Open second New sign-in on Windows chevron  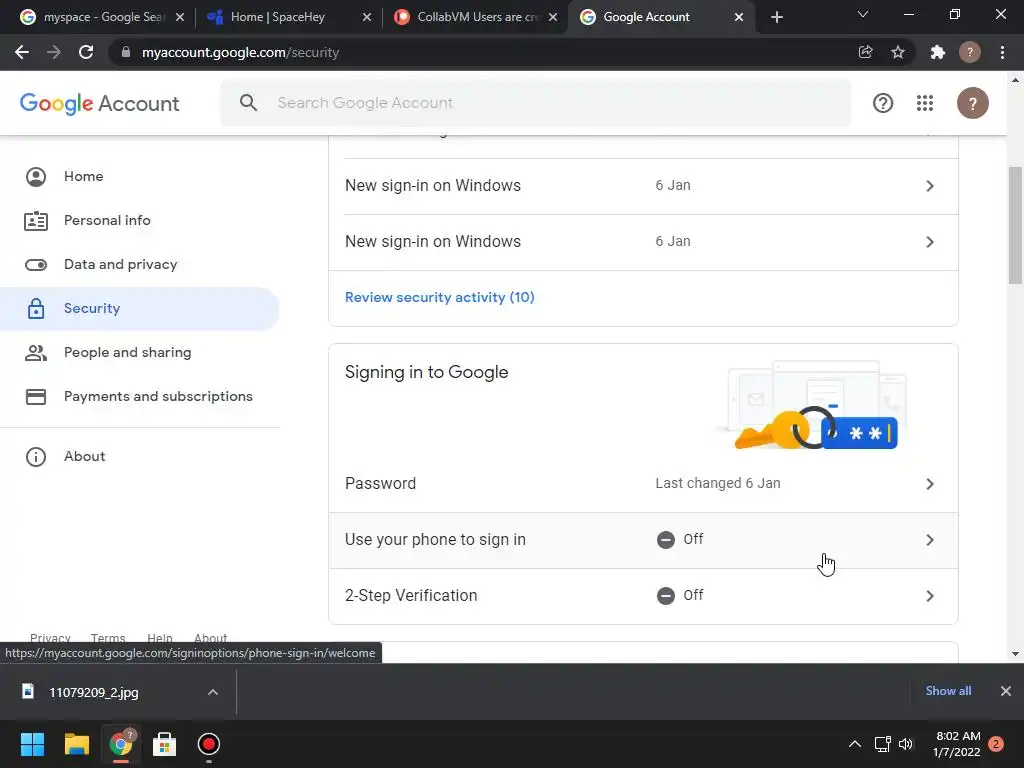[x=930, y=242]
